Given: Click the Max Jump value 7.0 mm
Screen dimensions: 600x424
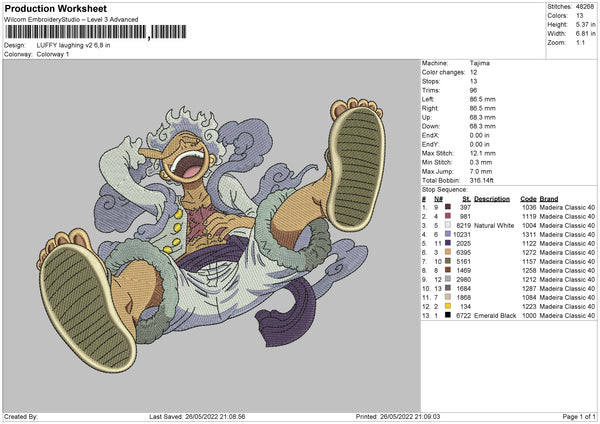Looking at the screenshot, I should pos(481,171).
